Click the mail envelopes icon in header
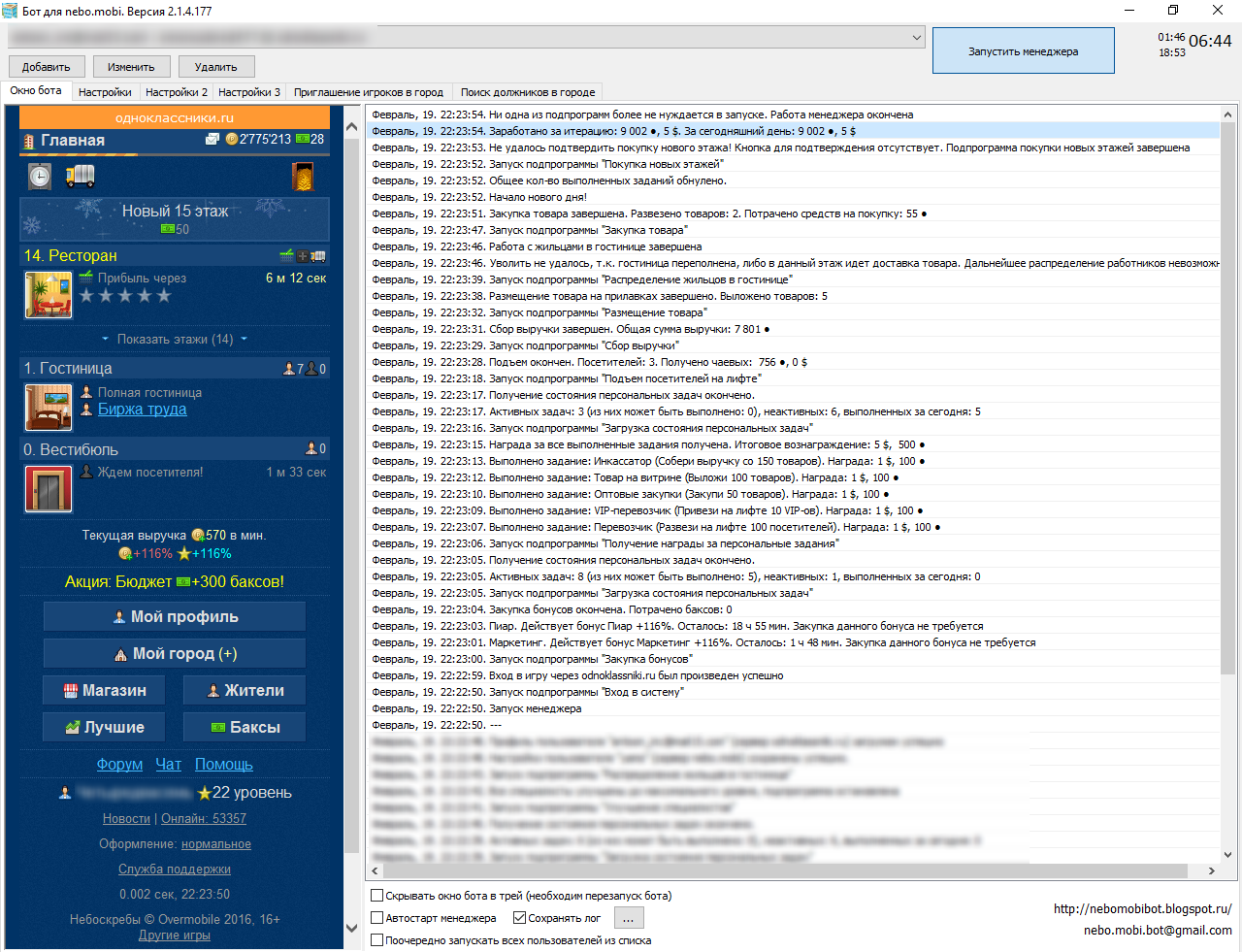 click(x=212, y=140)
